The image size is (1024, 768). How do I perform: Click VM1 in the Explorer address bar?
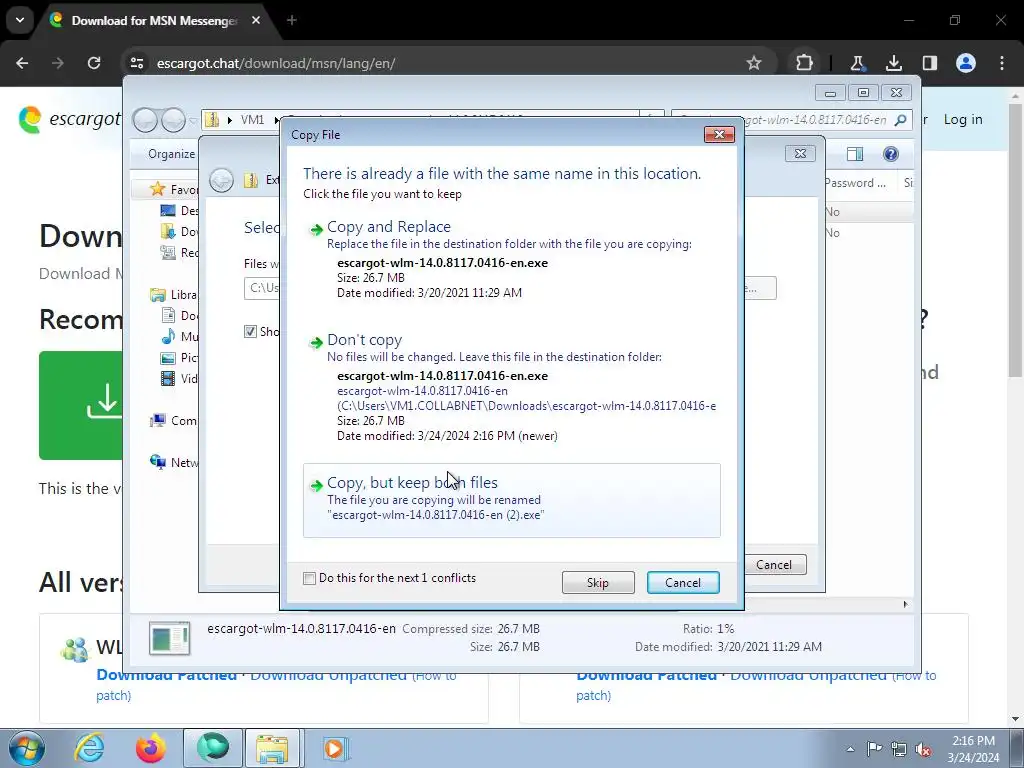[252, 120]
